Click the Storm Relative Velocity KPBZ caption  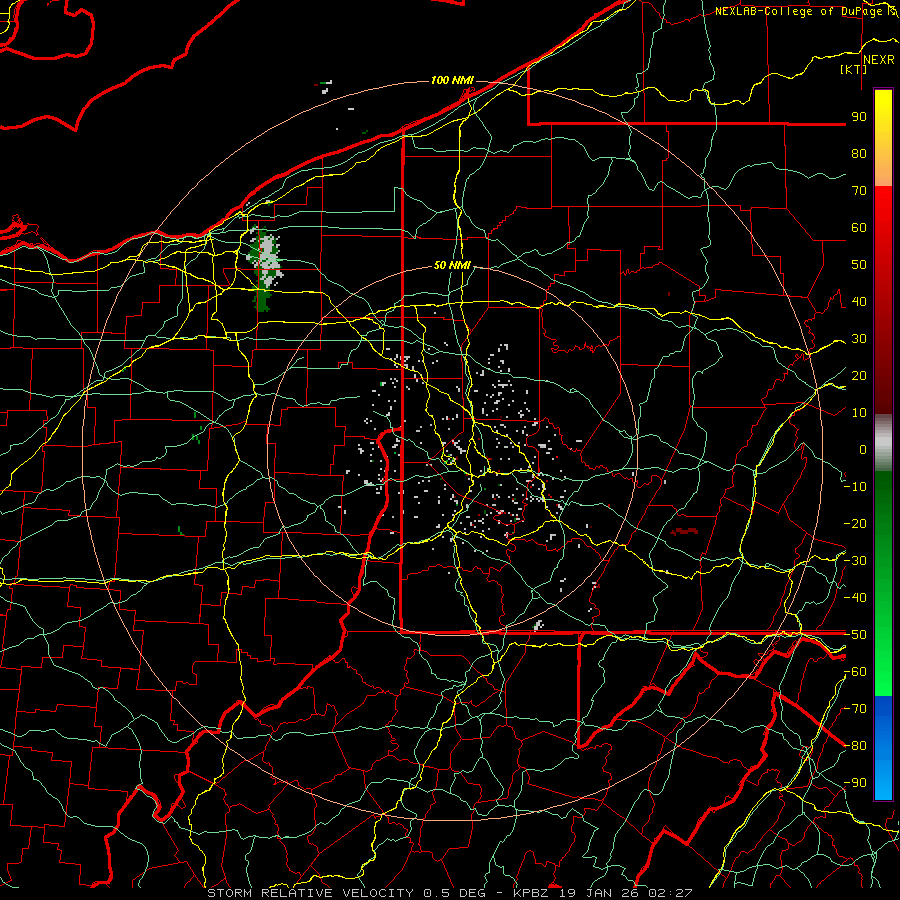point(449,893)
